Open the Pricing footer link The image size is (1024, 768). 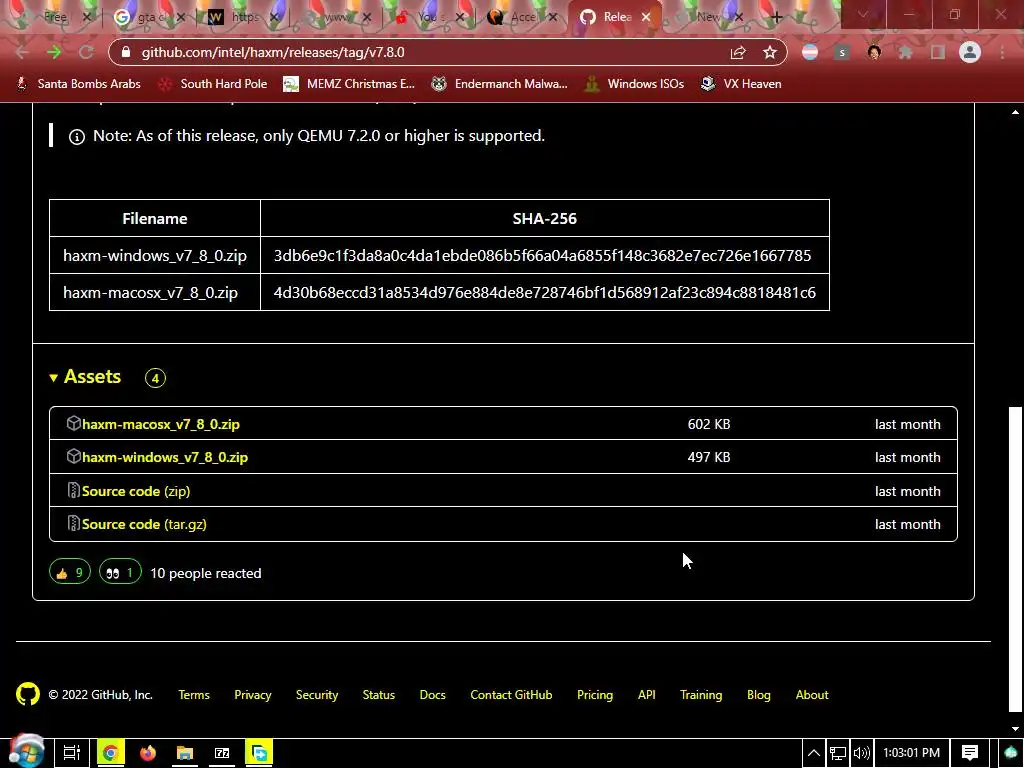tap(595, 695)
